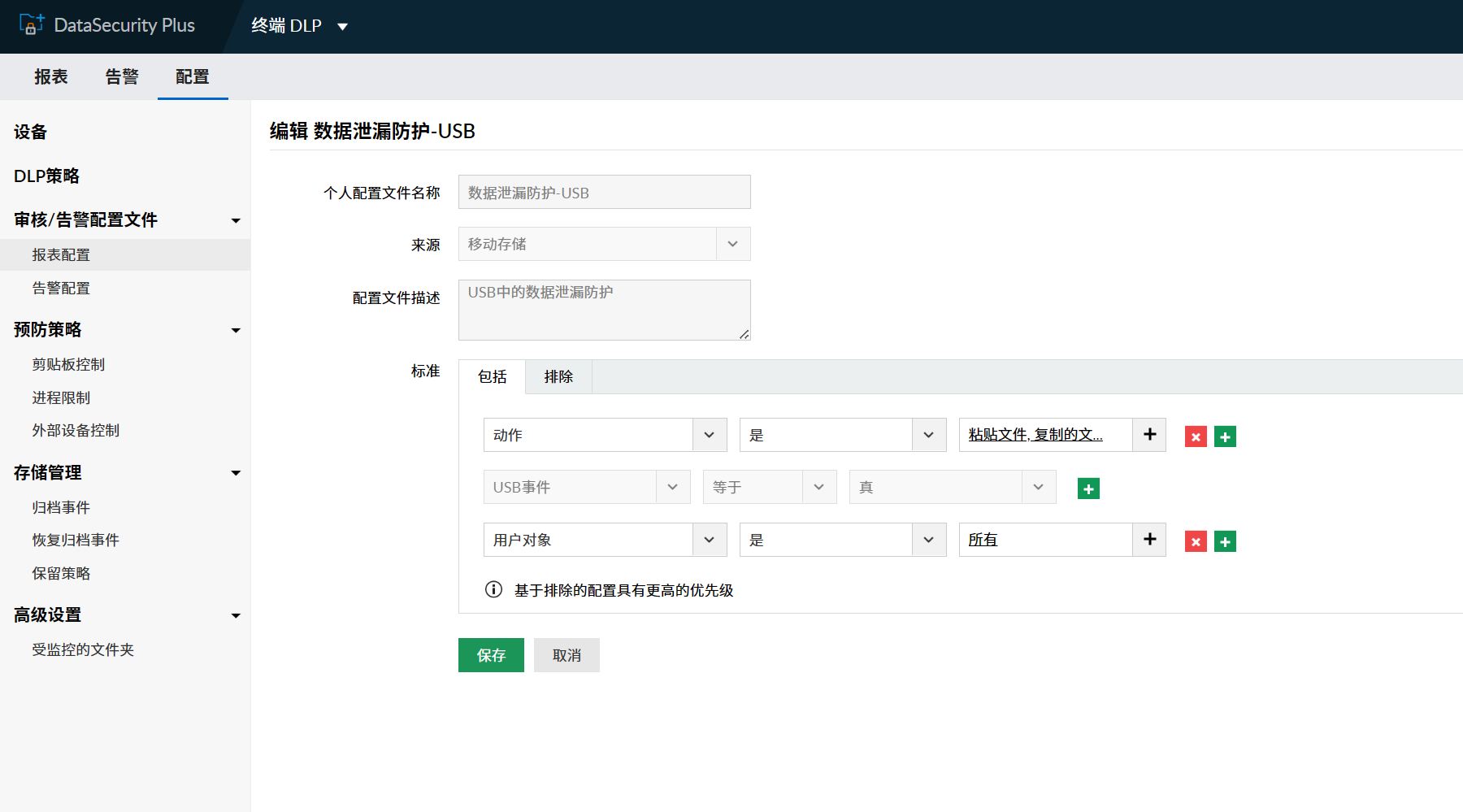The image size is (1463, 812).
Task: Open the 动作 criteria dropdown
Action: [x=605, y=435]
